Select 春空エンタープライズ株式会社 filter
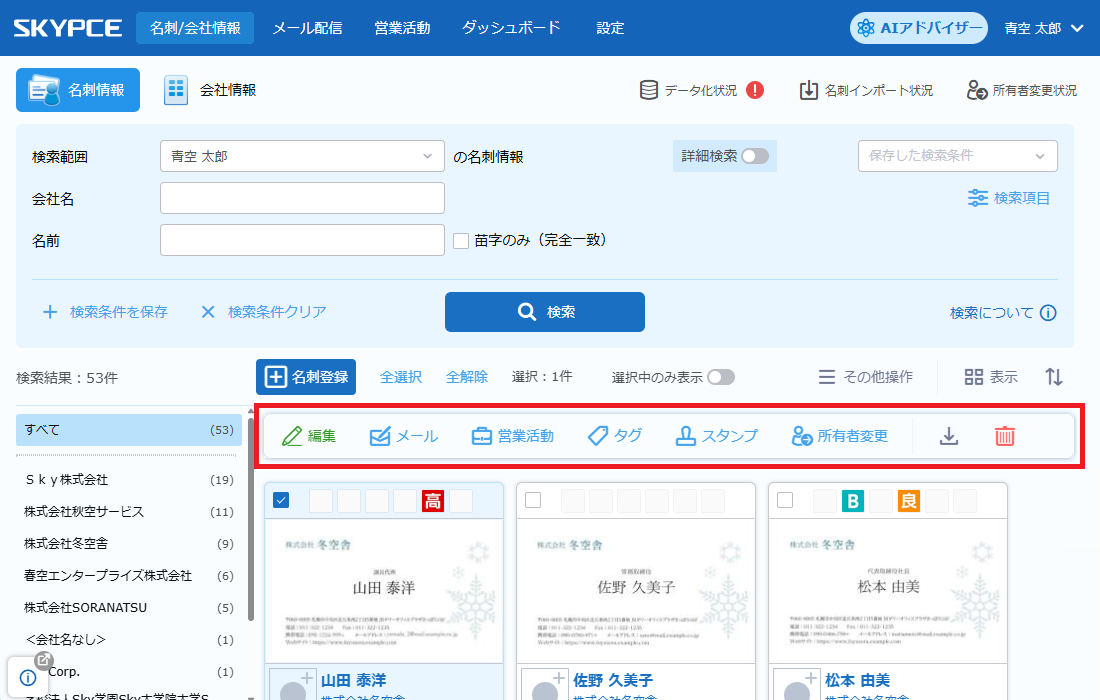The height and width of the screenshot is (700, 1100). [x=129, y=576]
